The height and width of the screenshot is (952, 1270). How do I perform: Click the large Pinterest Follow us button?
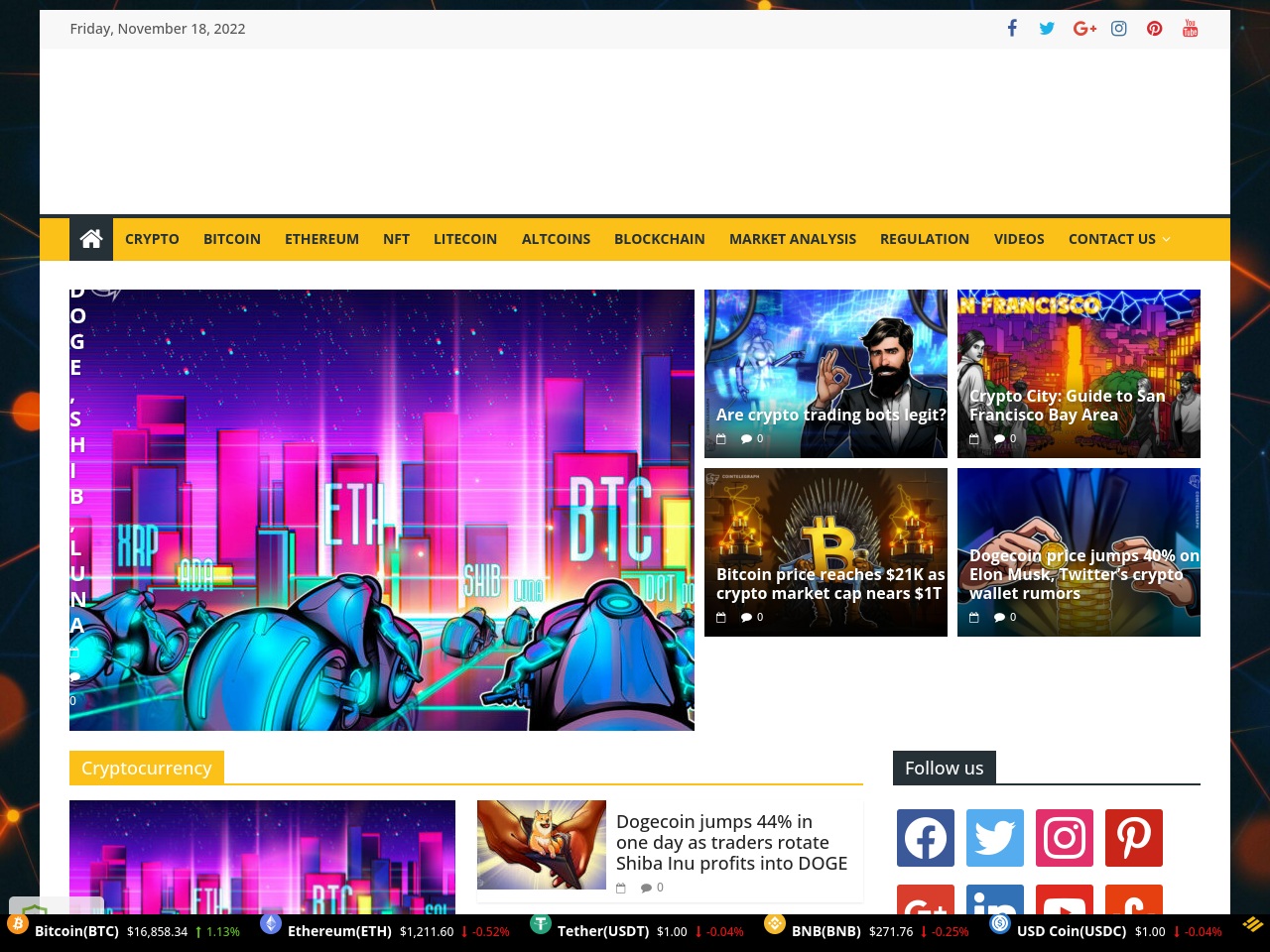click(1134, 838)
